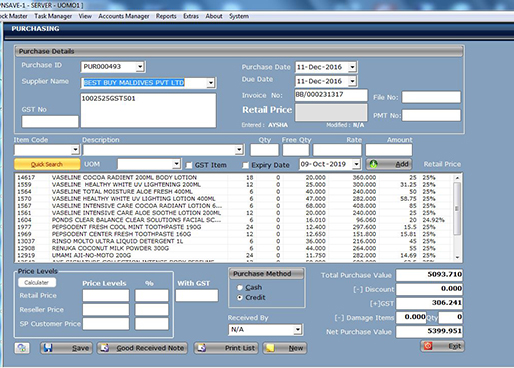Click the green Add item icon
The height and width of the screenshot is (368, 514).
(x=373, y=164)
